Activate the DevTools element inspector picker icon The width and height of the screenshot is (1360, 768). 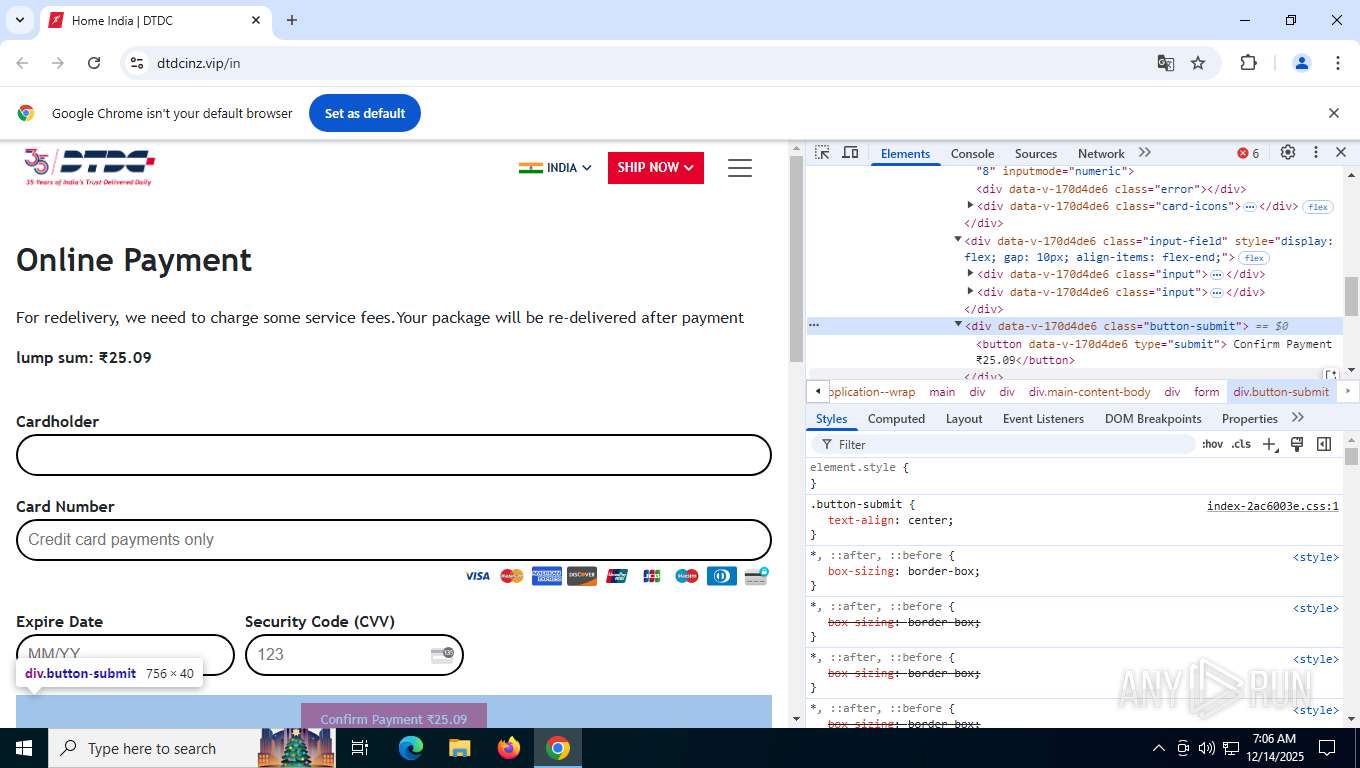(x=822, y=153)
